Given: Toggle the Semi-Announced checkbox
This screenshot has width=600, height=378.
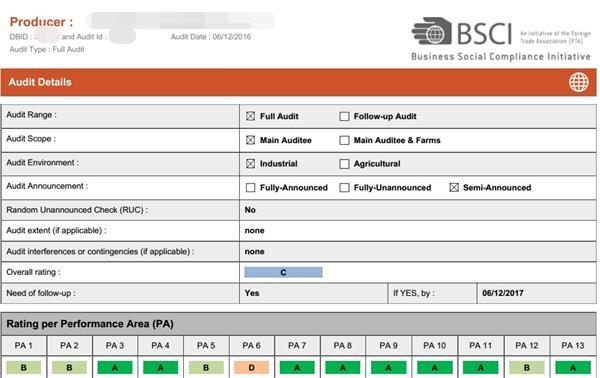Looking at the screenshot, I should pos(454,187).
